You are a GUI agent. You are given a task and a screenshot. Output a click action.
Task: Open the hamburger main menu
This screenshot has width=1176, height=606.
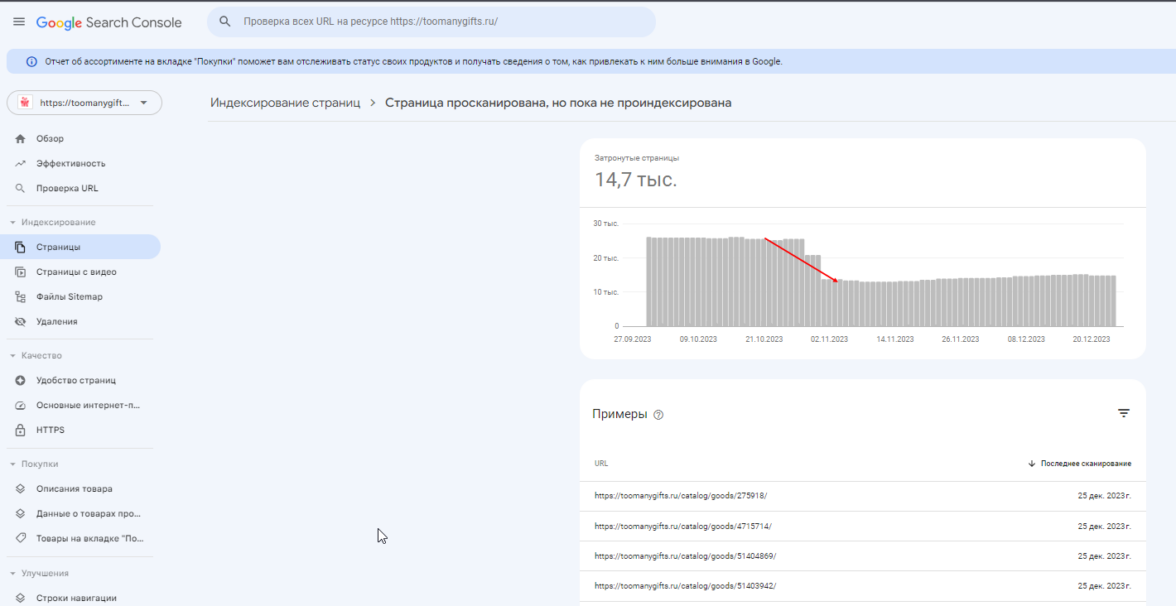pyautogui.click(x=19, y=22)
